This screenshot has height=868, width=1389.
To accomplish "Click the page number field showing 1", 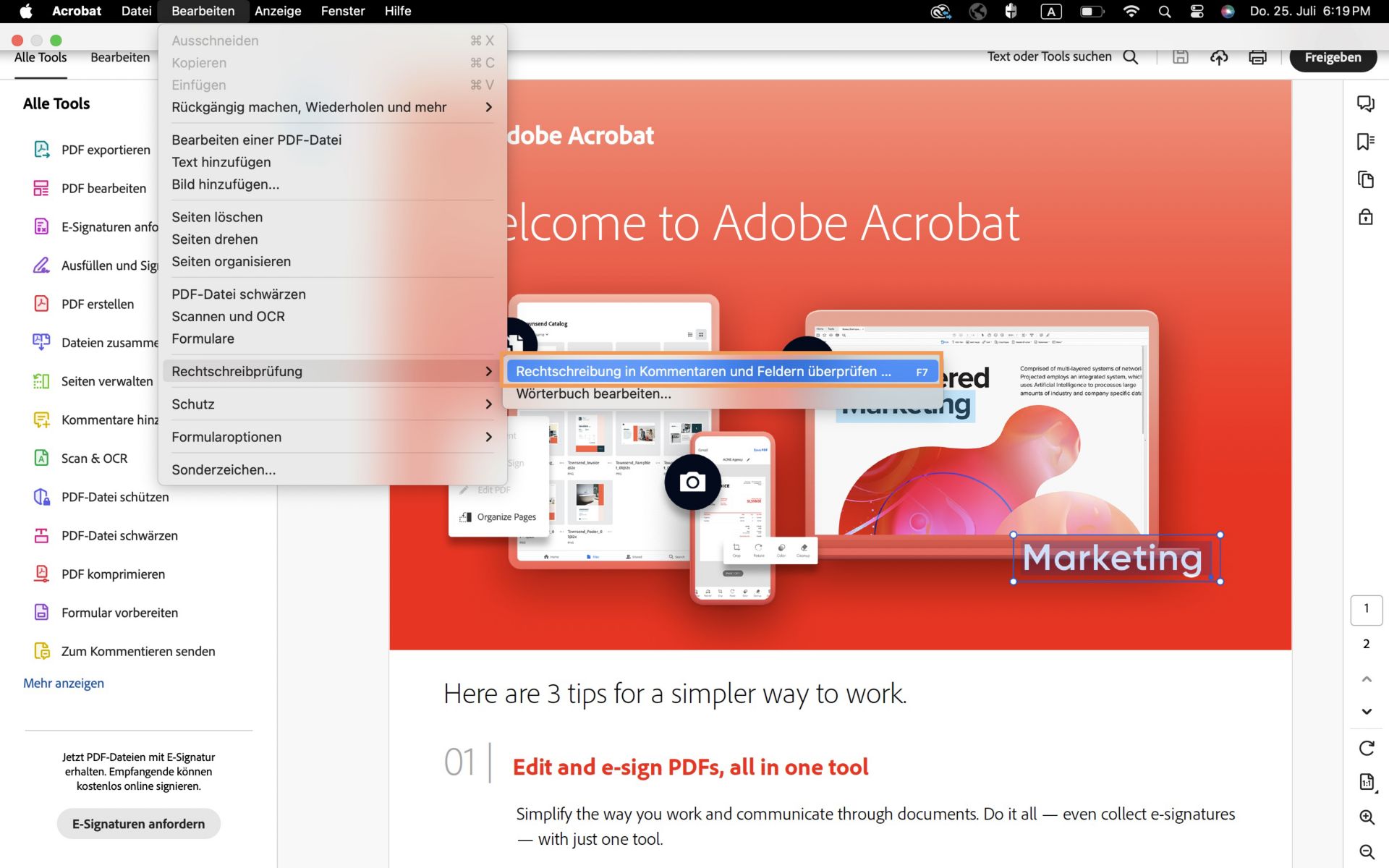I will click(1366, 610).
